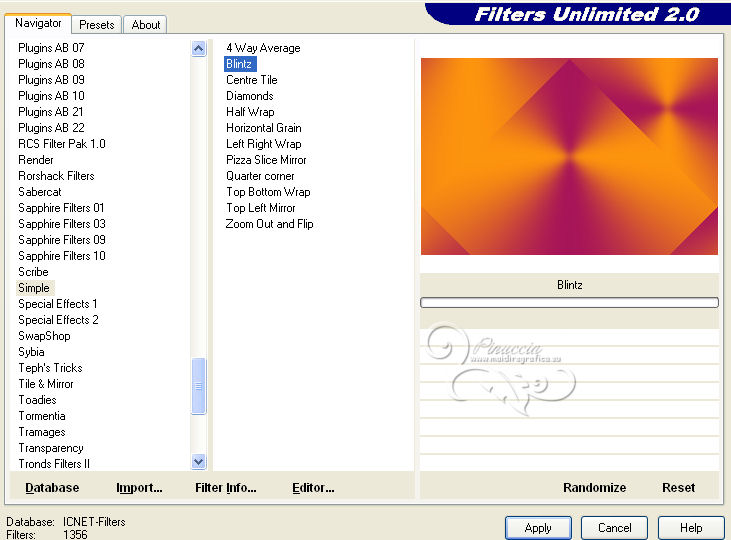Select RCS Filter Pak 1.0 category
Image resolution: width=731 pixels, height=540 pixels.
pos(62,144)
